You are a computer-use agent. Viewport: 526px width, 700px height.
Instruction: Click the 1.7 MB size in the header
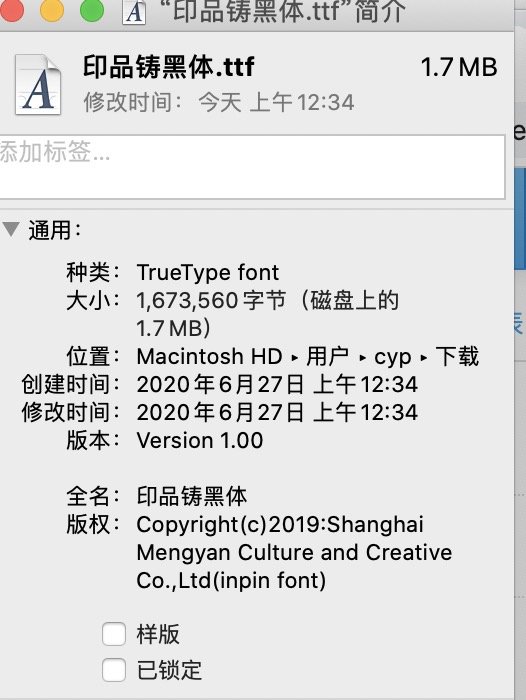pyautogui.click(x=459, y=67)
